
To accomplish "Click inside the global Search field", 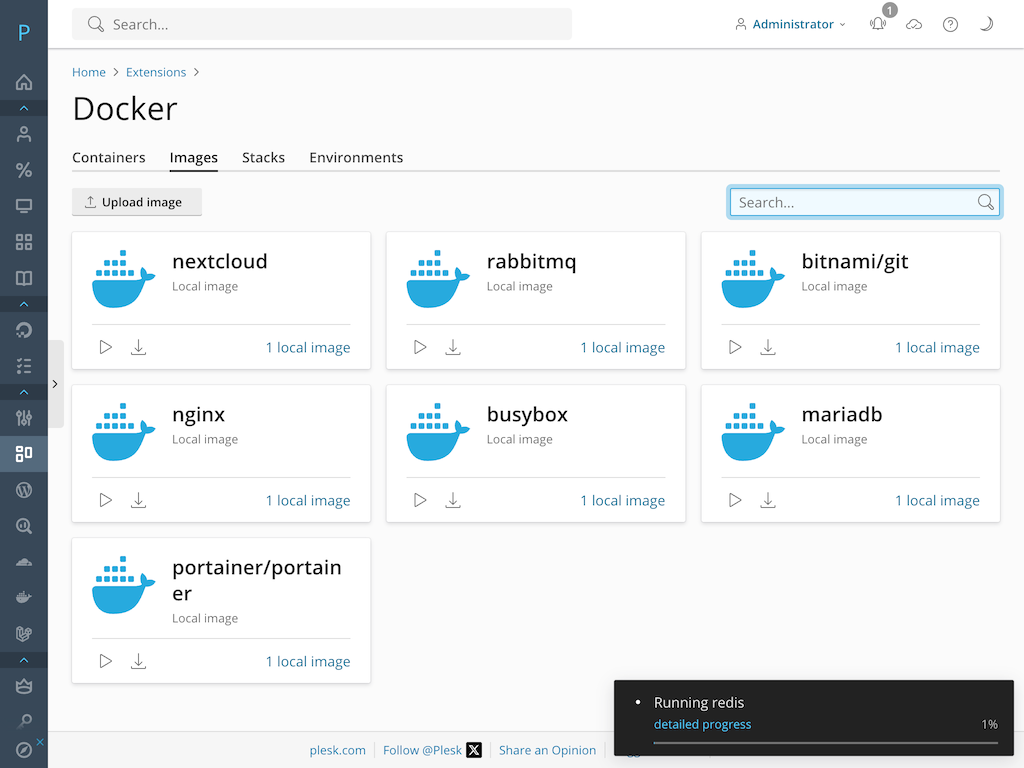I will point(320,23).
